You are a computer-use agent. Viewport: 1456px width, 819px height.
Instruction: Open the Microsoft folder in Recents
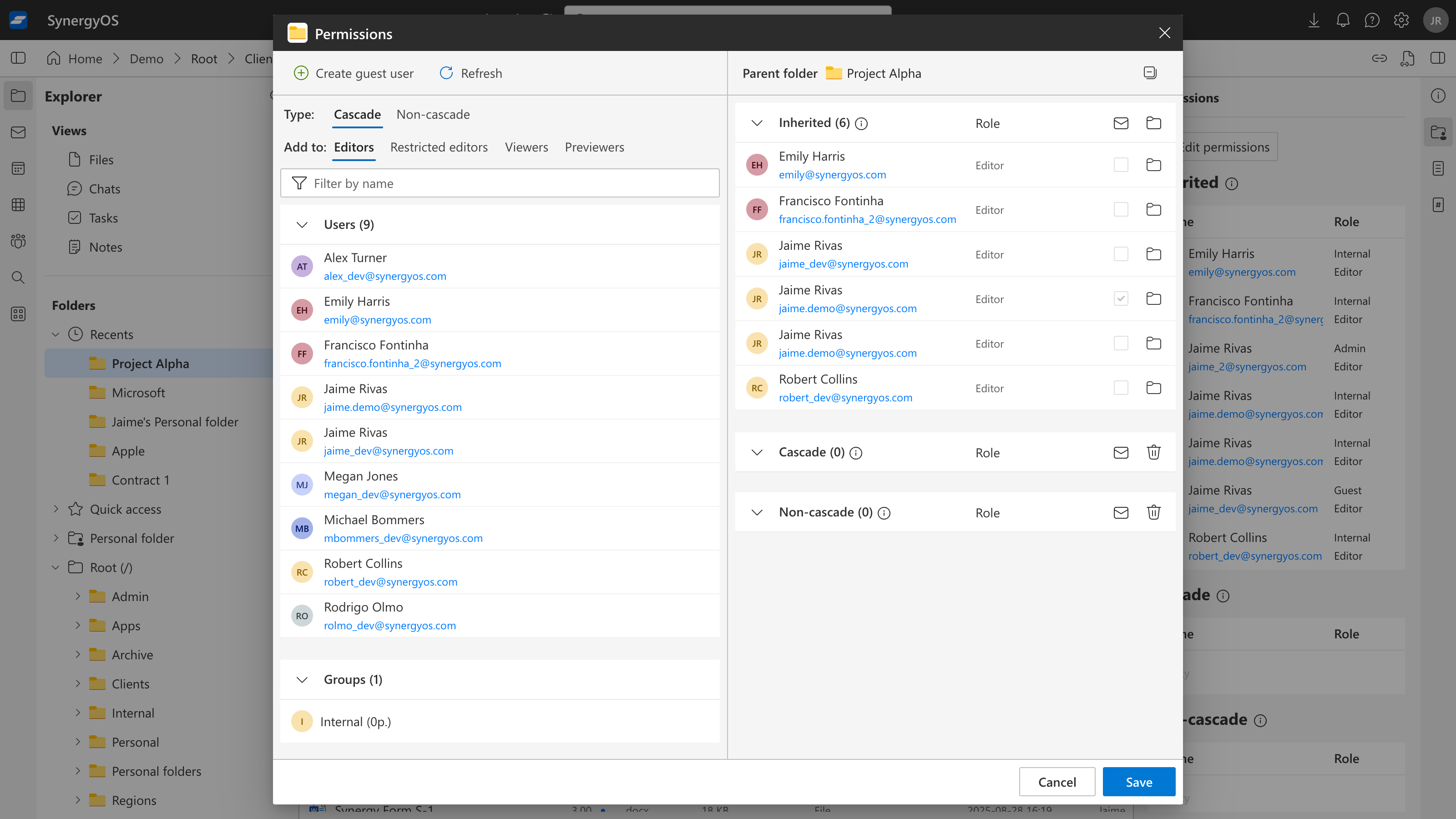(x=138, y=393)
